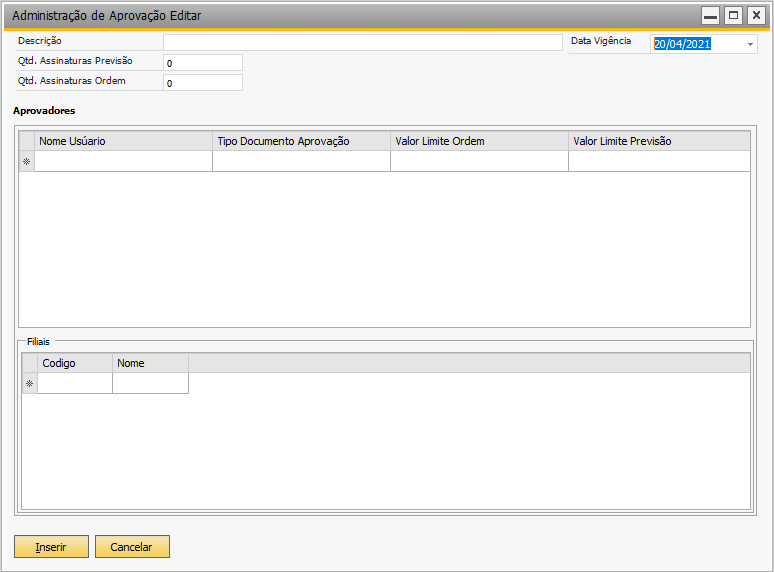The height and width of the screenshot is (572, 774).
Task: Click the Descrição label
Action: [39, 41]
